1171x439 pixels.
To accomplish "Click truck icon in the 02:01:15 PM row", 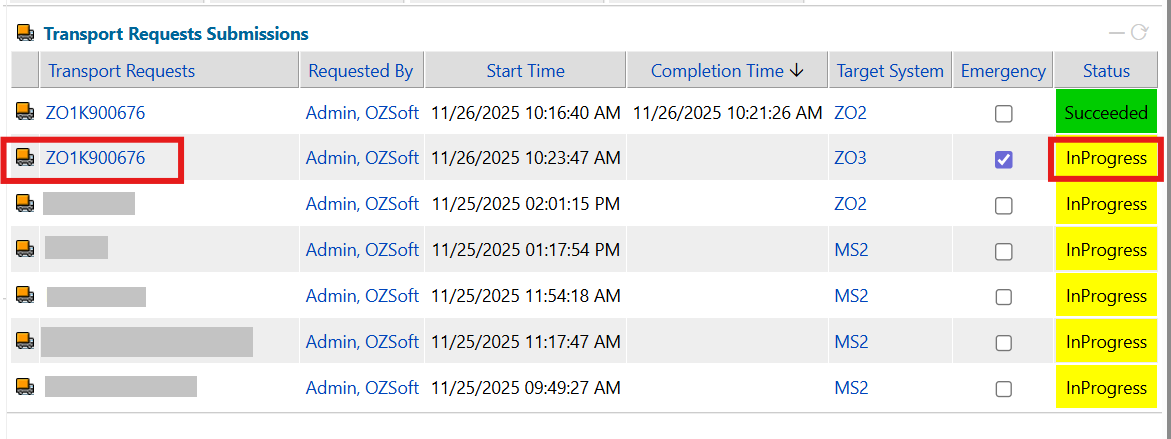I will coord(24,204).
